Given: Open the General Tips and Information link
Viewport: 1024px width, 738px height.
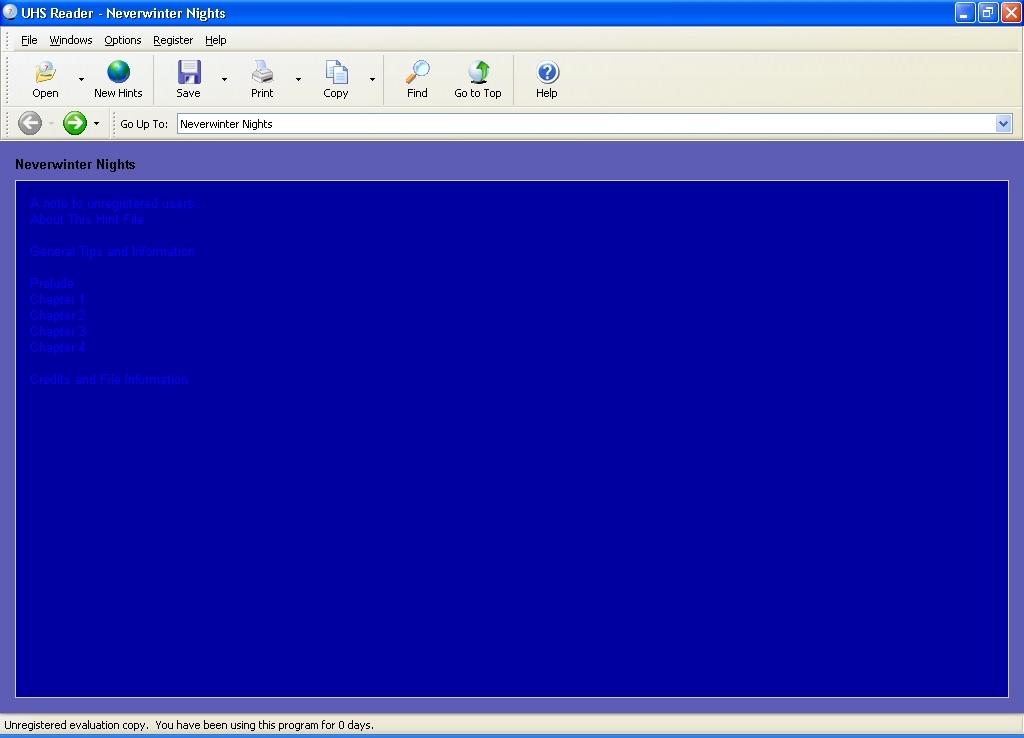Looking at the screenshot, I should 112,252.
